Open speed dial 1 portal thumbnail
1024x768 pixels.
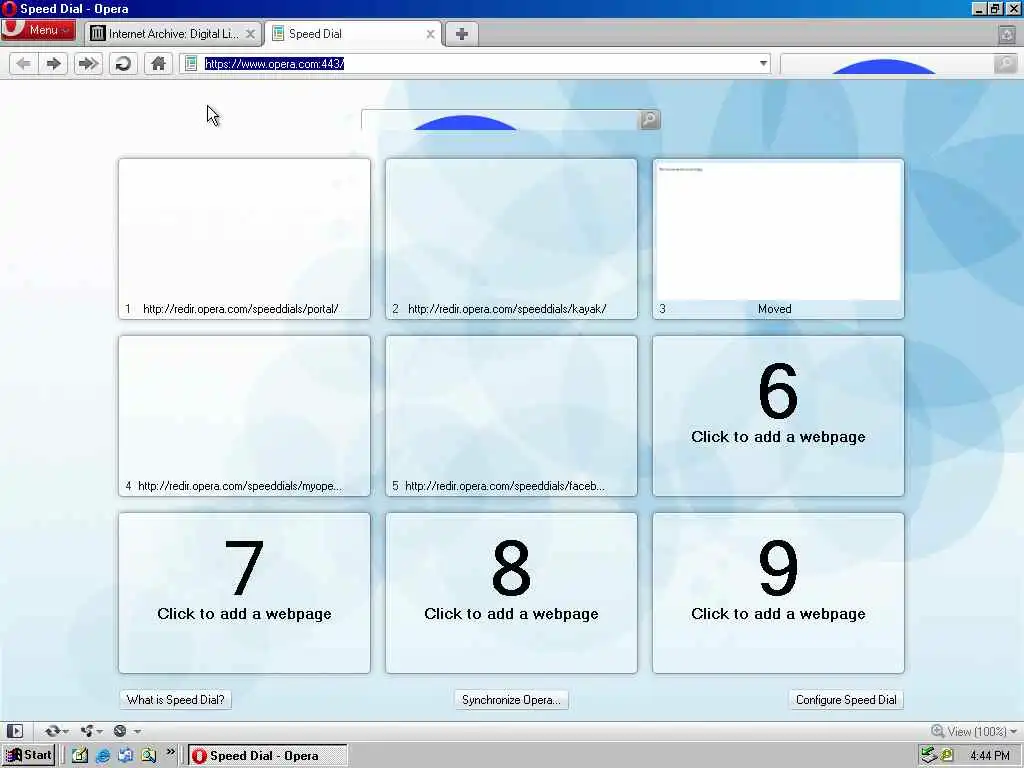point(244,239)
